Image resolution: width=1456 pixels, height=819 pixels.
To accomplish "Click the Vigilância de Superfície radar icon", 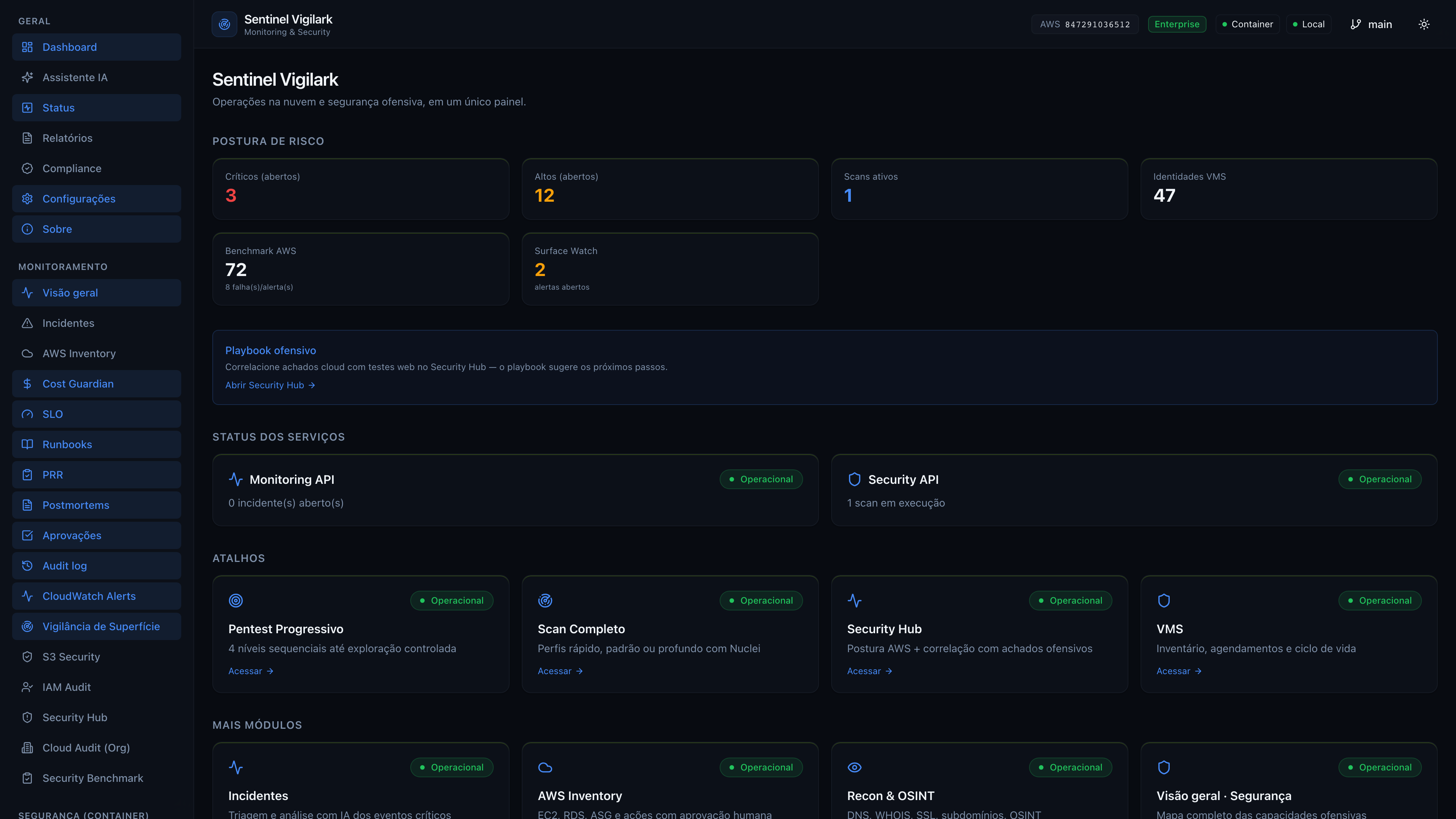I will [27, 626].
